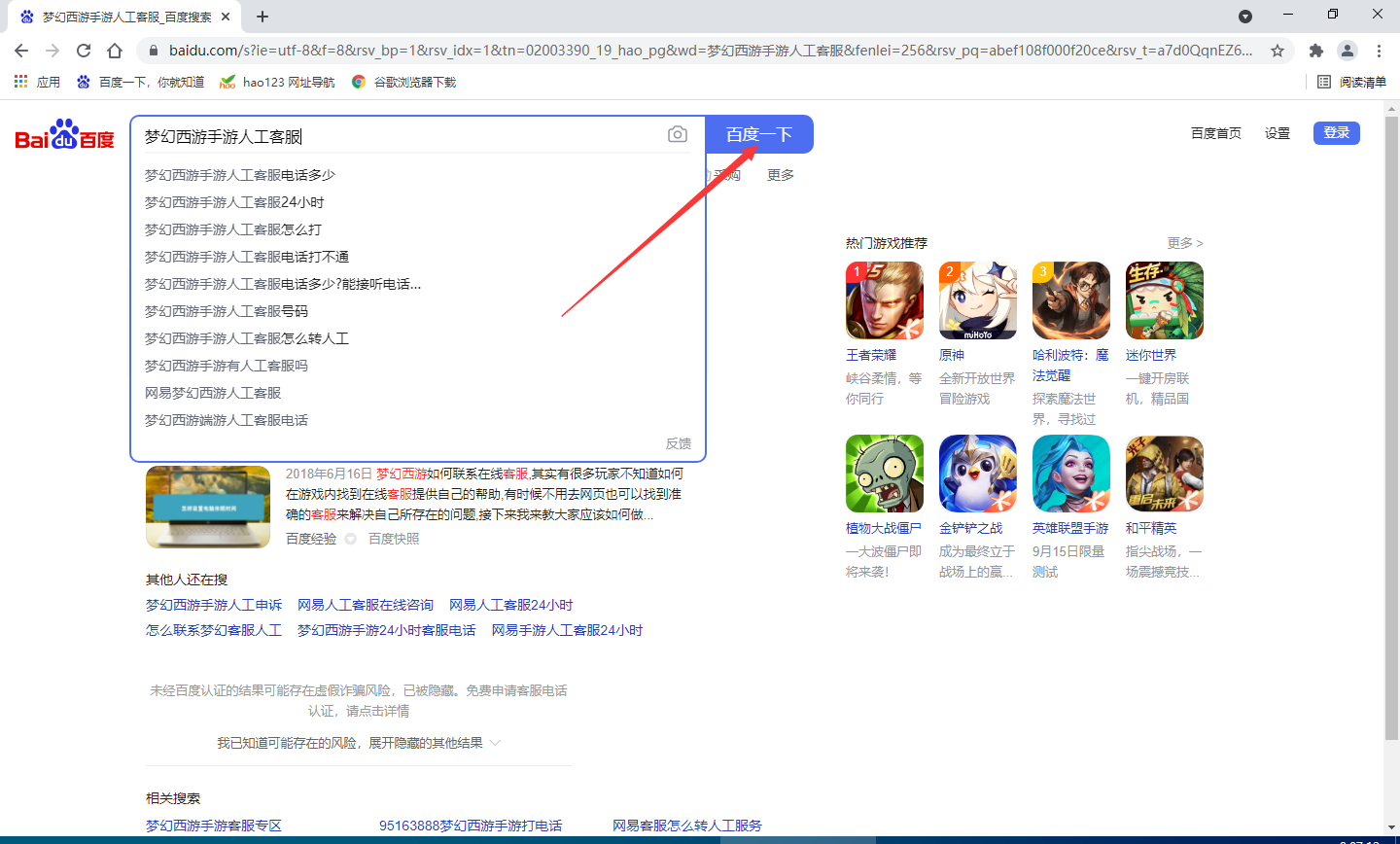Open 植物大战僵尸 game icon
This screenshot has height=844, width=1400.
point(885,474)
